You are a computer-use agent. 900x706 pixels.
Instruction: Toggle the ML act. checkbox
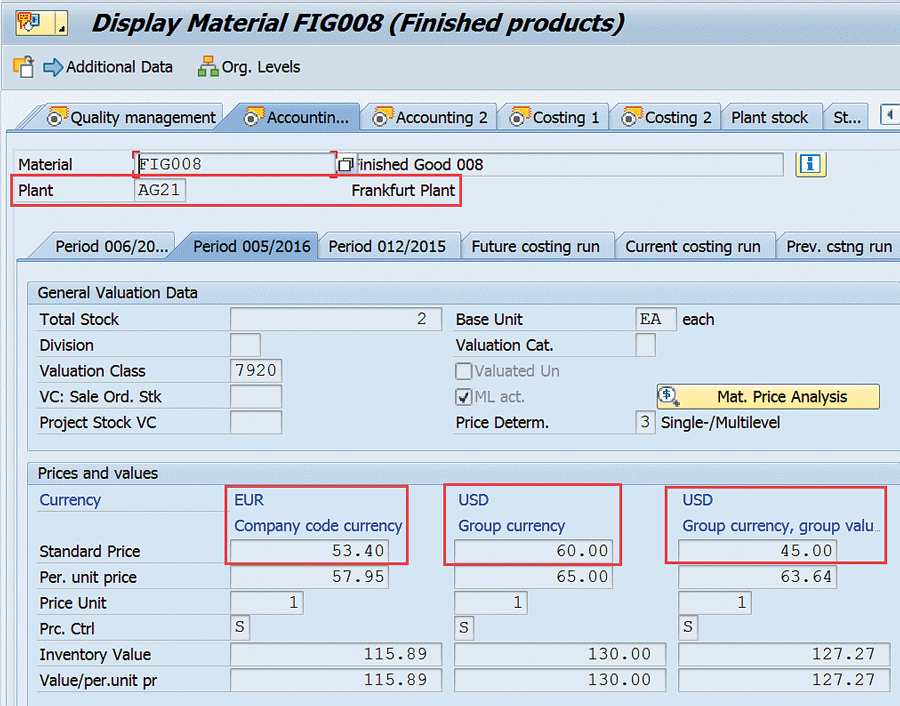(464, 397)
